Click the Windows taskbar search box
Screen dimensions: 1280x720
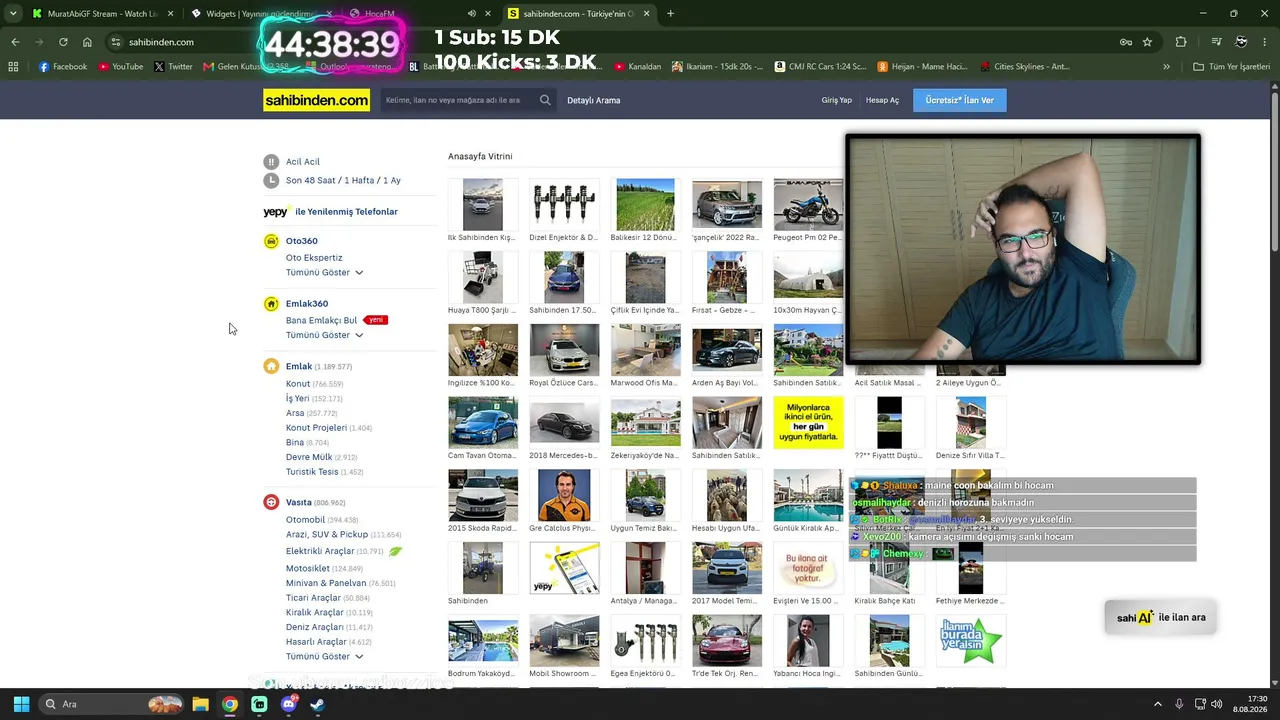point(112,704)
